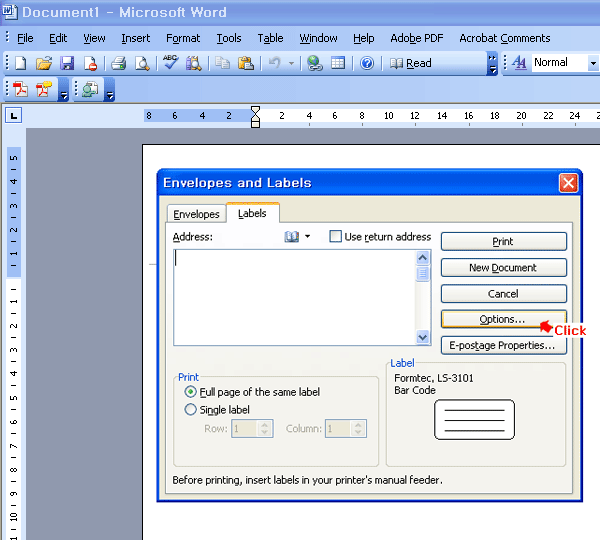Click inside the Address text box
Viewport: 600px width, 540px height.
tap(294, 298)
